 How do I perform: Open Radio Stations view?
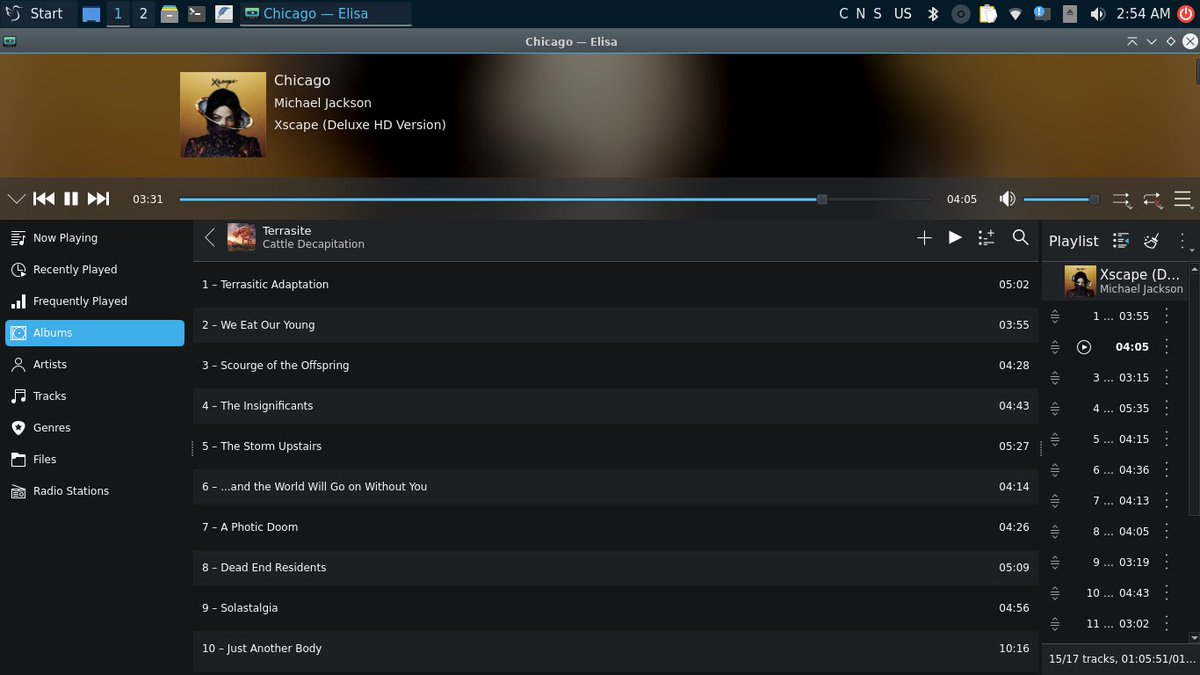pos(94,491)
